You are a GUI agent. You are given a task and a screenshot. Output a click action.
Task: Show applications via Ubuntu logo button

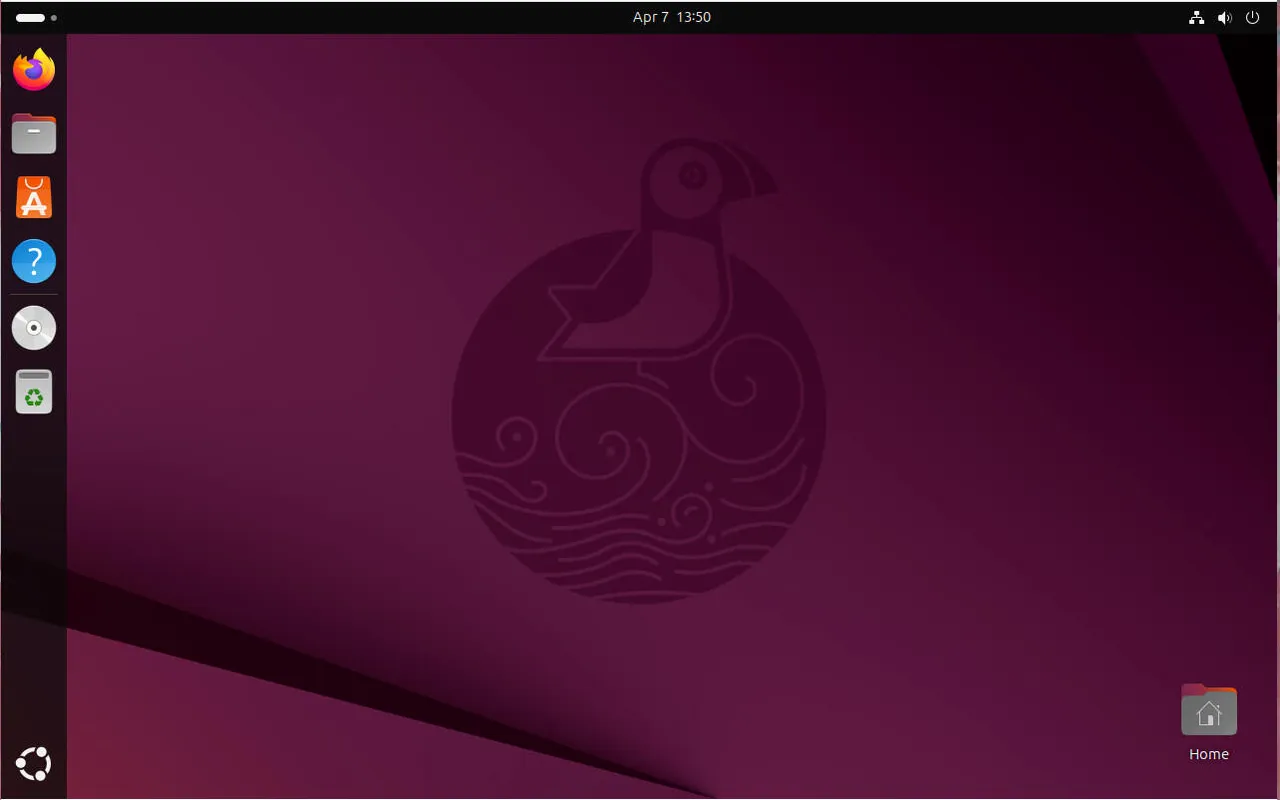pyautogui.click(x=34, y=765)
